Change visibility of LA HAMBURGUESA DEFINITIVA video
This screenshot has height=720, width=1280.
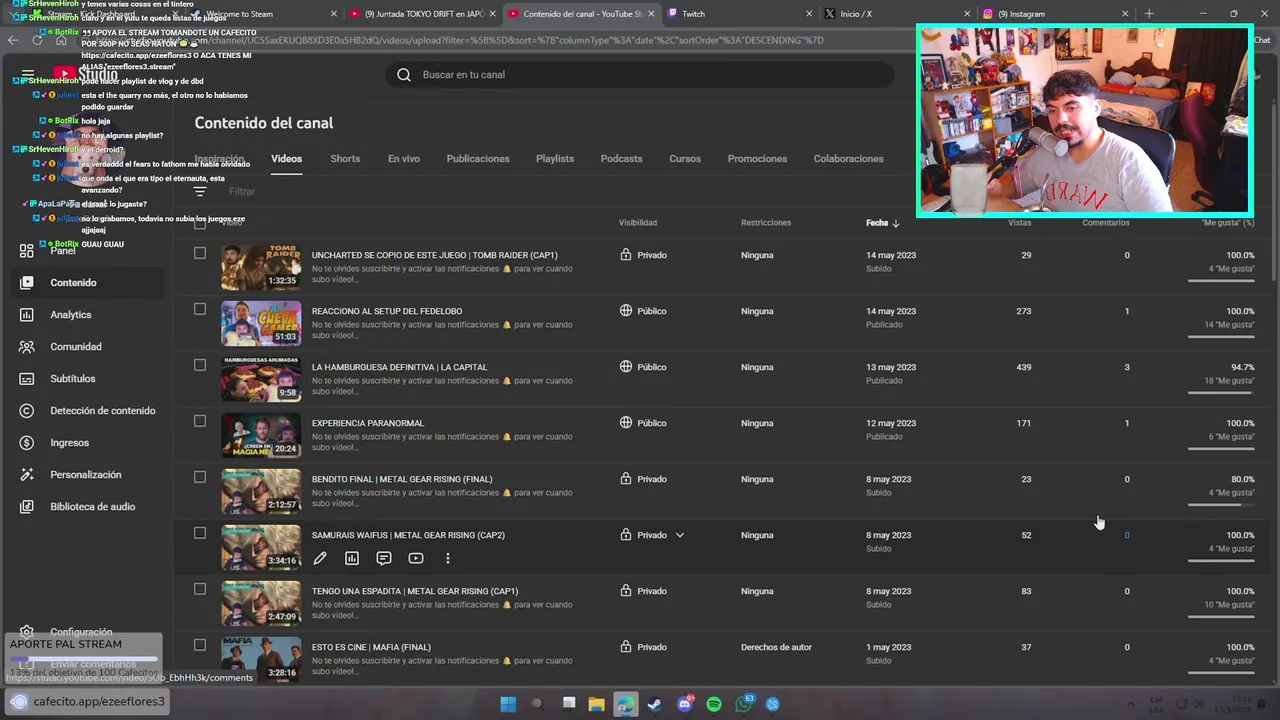643,367
